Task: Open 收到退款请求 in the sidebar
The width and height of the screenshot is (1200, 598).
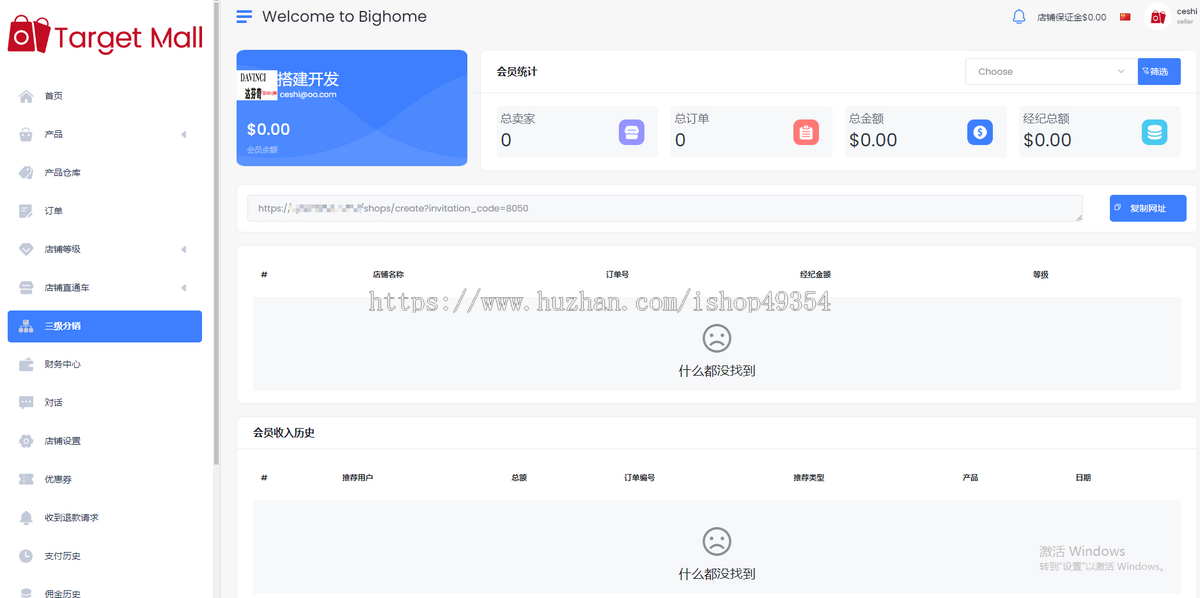Action: click(104, 518)
